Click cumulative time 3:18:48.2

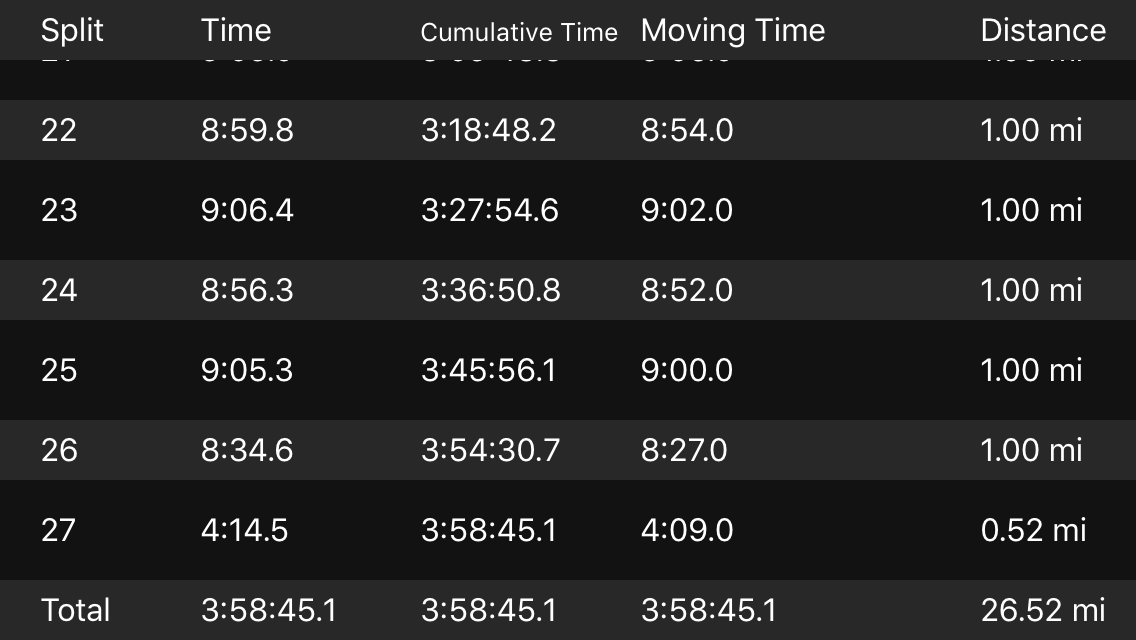(488, 130)
